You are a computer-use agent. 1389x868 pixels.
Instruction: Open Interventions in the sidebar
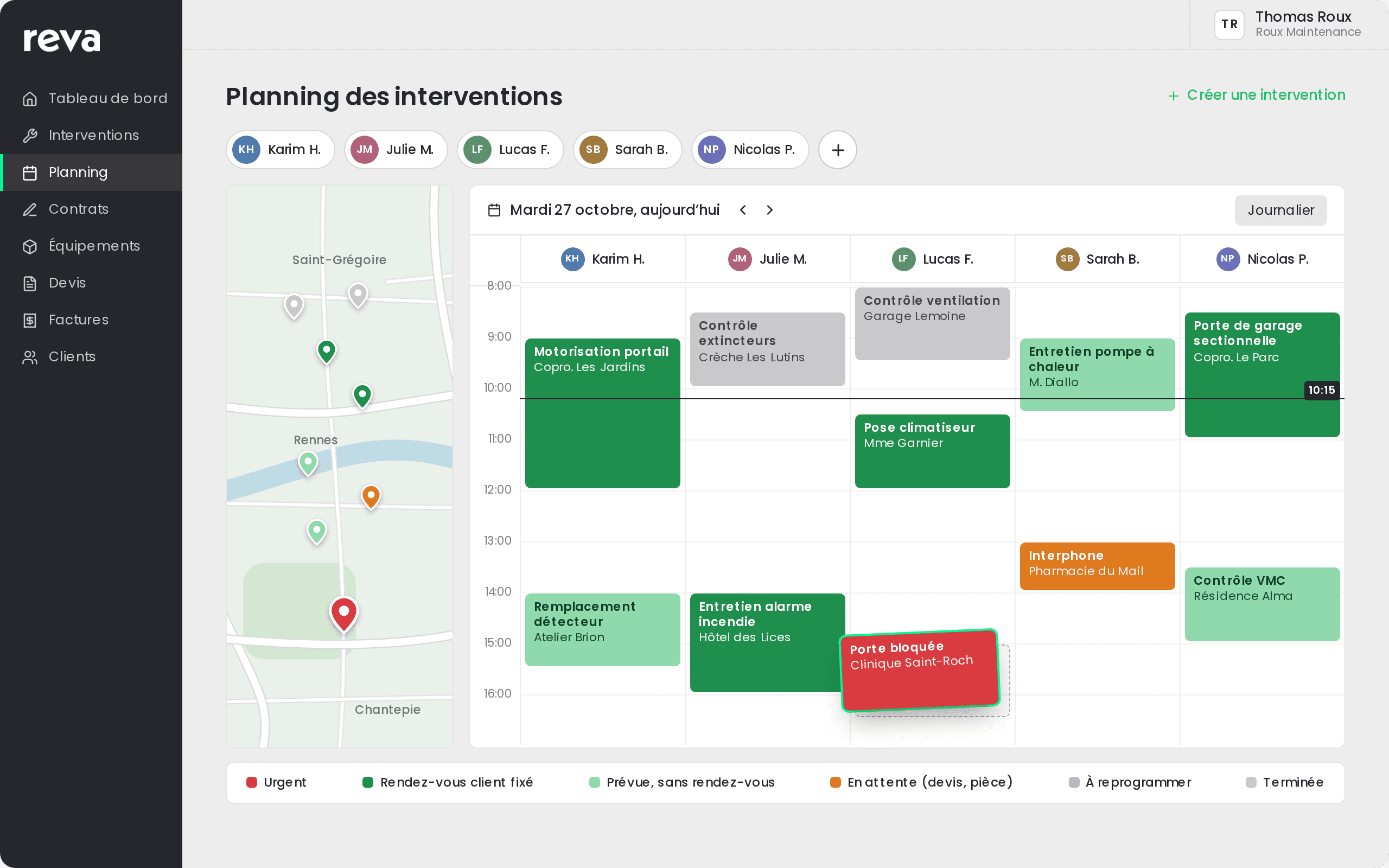tap(92, 136)
